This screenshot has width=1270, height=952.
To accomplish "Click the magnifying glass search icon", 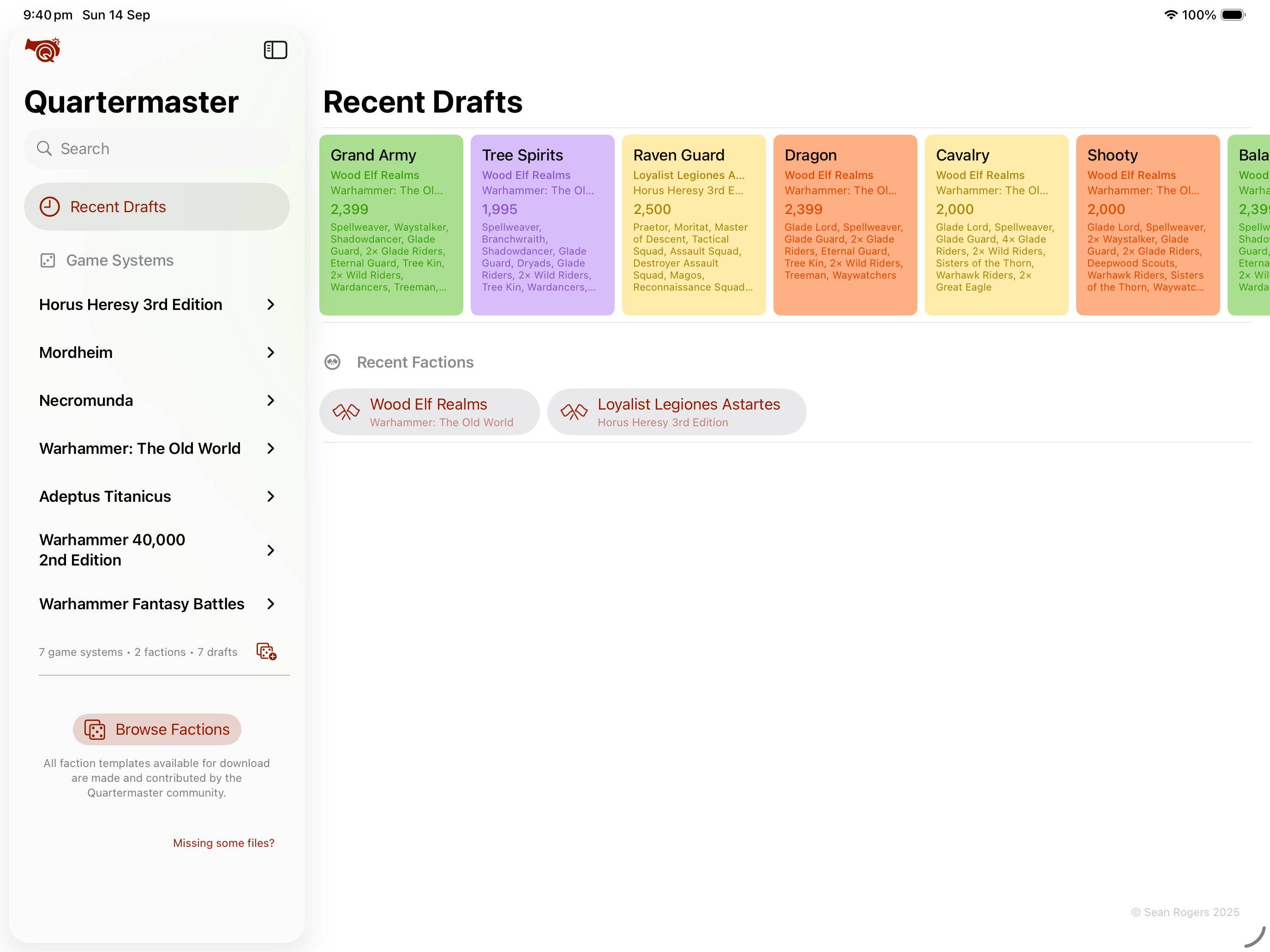I will click(x=44, y=149).
